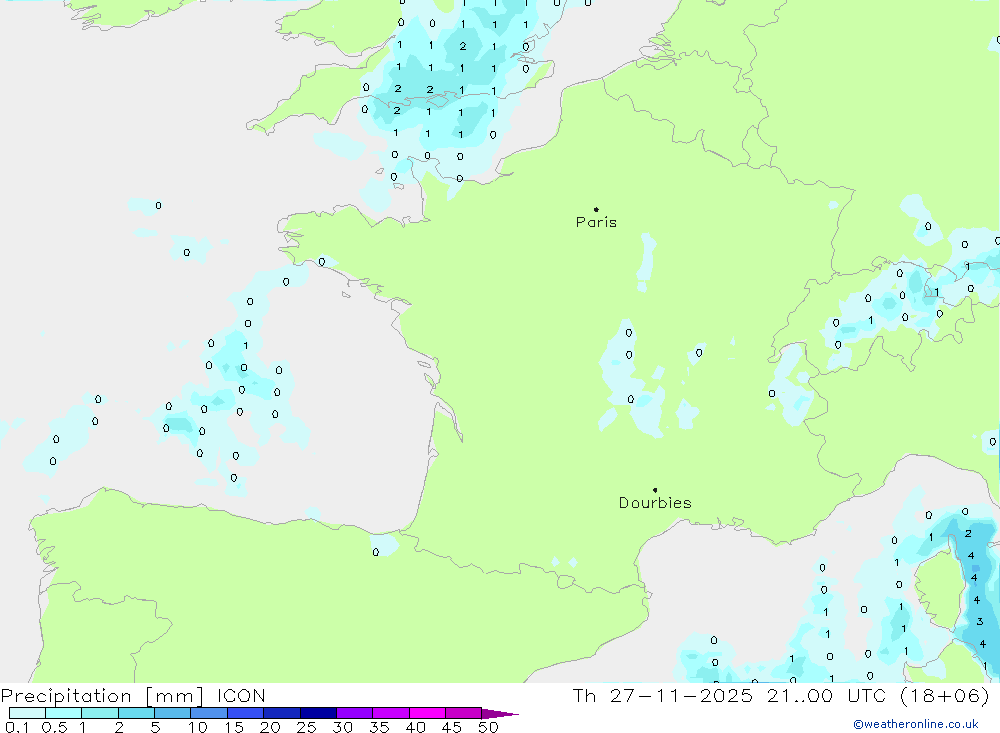Select the black dot marker above Paris
This screenshot has height=733, width=1000.
pyautogui.click(x=596, y=209)
